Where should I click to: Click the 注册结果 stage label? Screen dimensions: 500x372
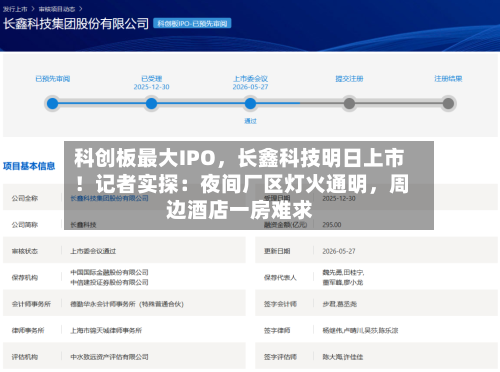click(448, 79)
